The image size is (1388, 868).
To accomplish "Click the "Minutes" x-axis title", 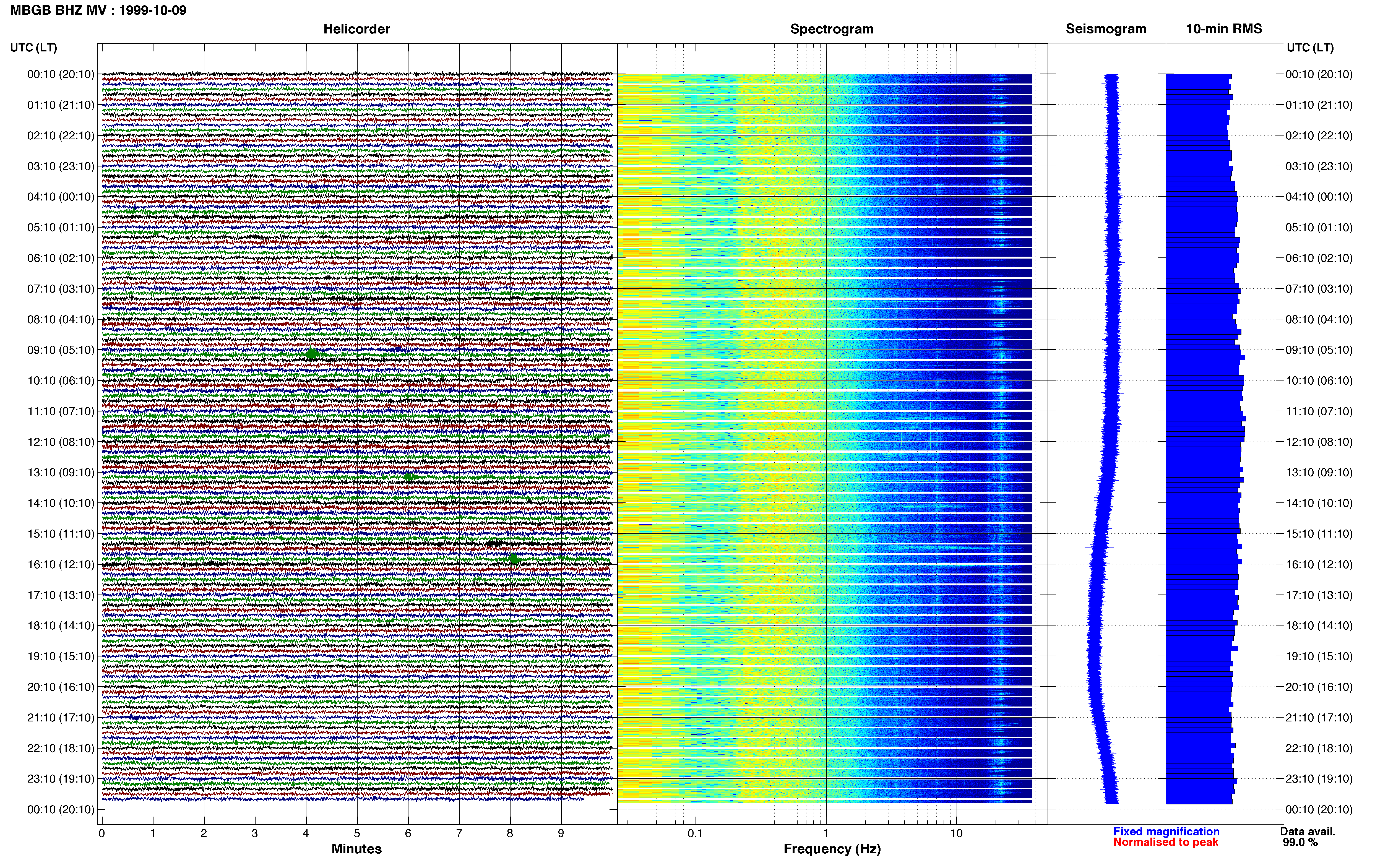I will coord(356,848).
